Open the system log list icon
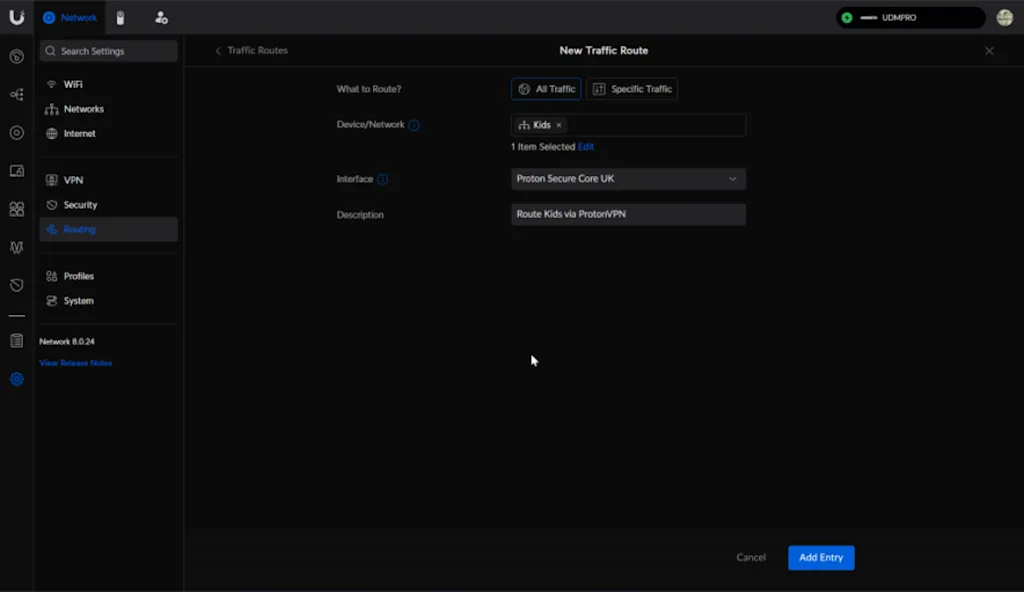The height and width of the screenshot is (592, 1024). pos(17,340)
